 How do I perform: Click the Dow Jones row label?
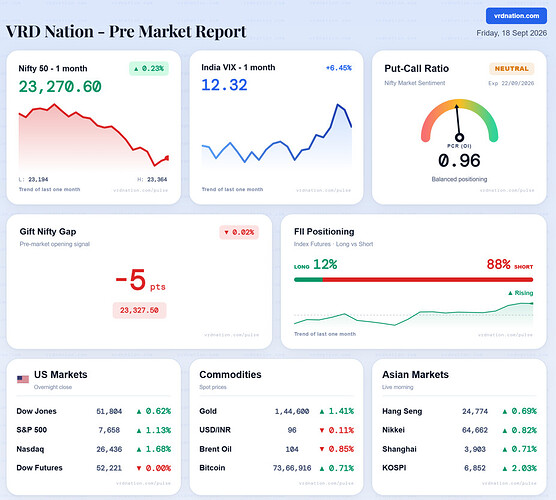(37, 411)
